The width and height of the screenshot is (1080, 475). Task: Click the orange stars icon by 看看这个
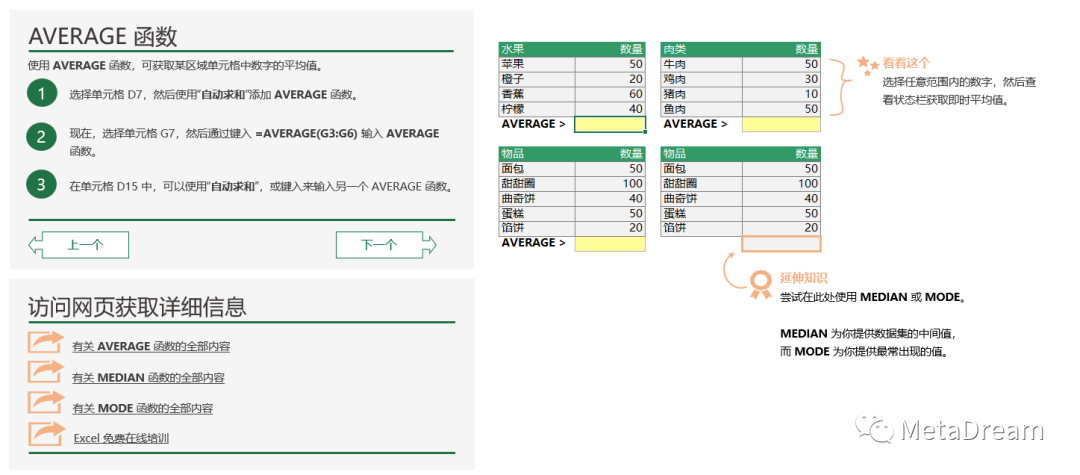pyautogui.click(x=868, y=65)
